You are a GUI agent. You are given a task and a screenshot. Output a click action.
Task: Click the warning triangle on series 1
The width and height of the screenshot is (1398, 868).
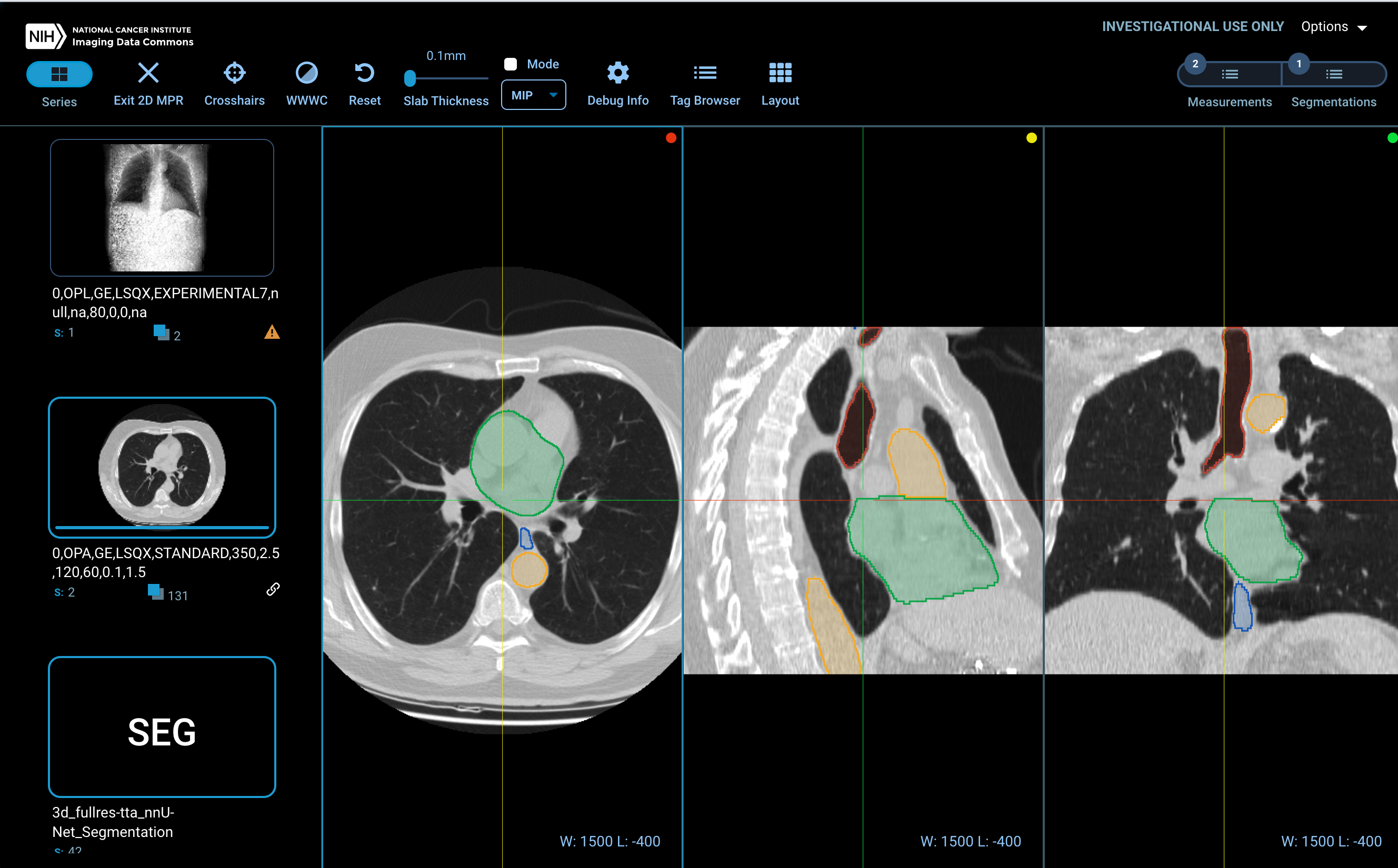click(272, 332)
